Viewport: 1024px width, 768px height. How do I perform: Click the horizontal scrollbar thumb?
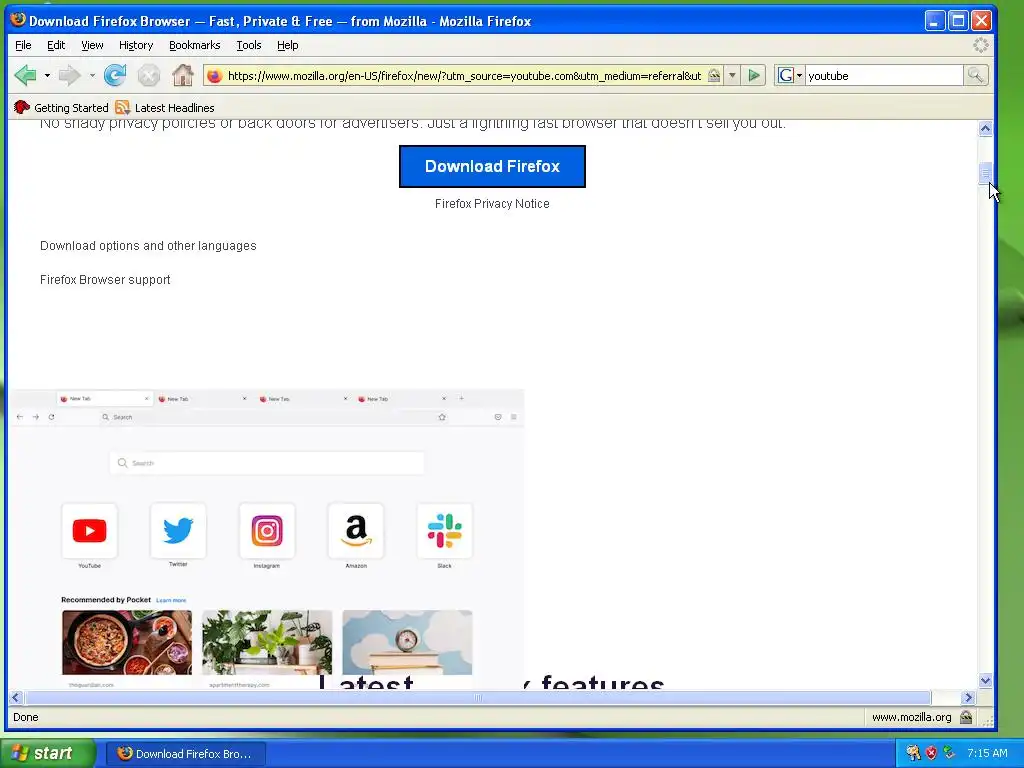478,697
